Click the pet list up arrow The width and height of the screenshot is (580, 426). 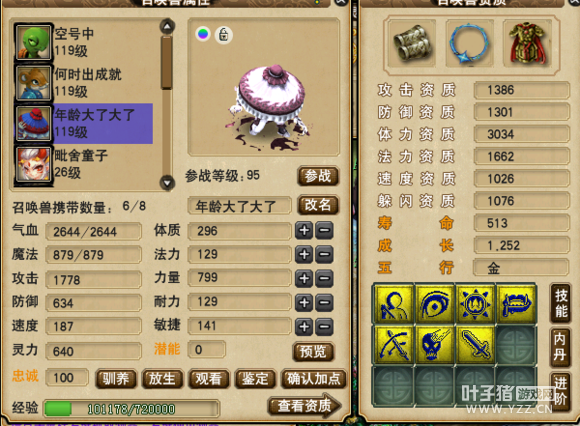(167, 27)
